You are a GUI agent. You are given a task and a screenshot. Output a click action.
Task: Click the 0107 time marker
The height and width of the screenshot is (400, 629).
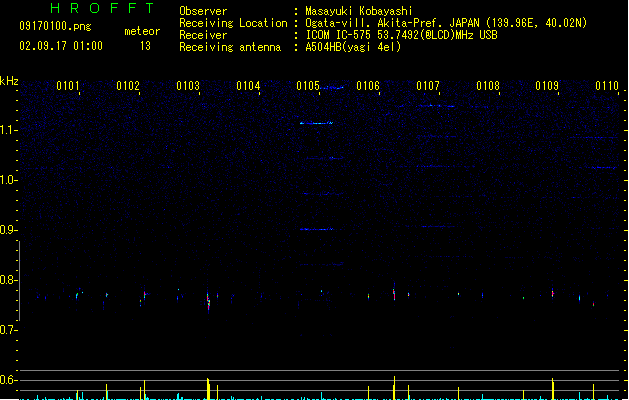428,86
